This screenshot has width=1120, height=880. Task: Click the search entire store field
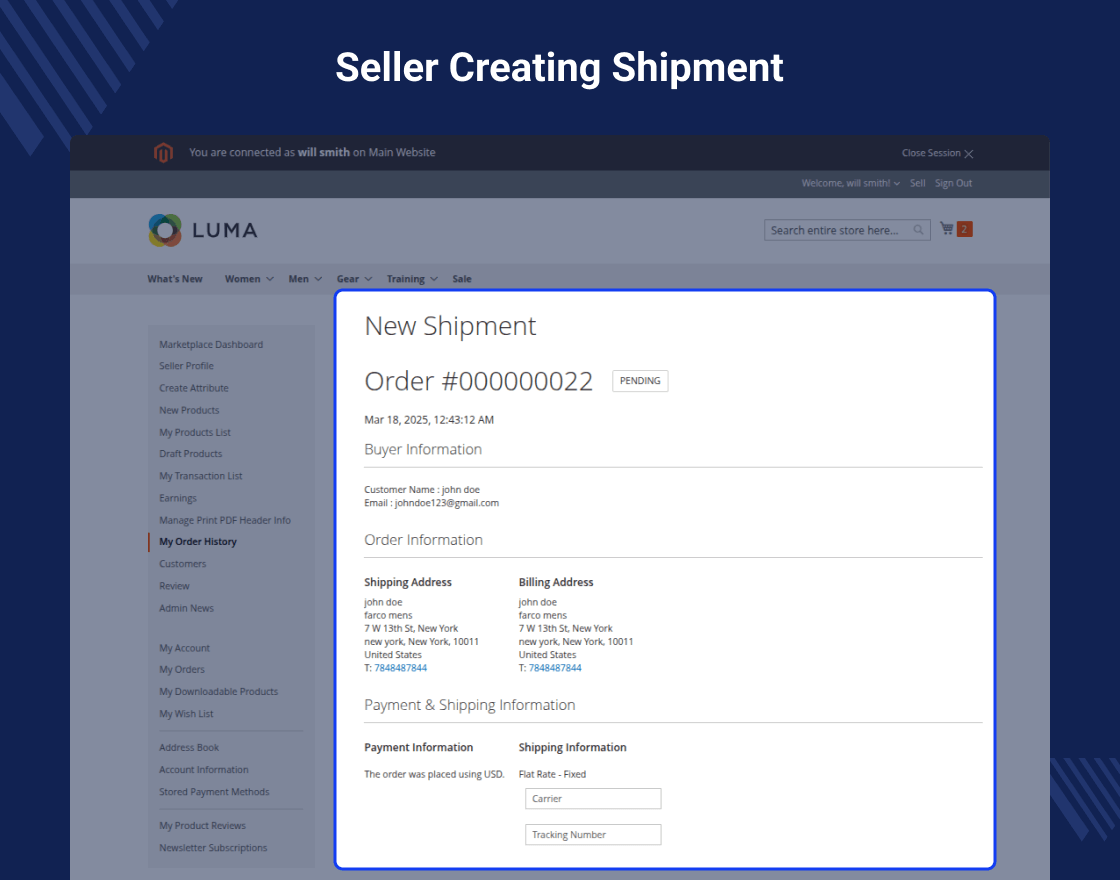(x=838, y=230)
